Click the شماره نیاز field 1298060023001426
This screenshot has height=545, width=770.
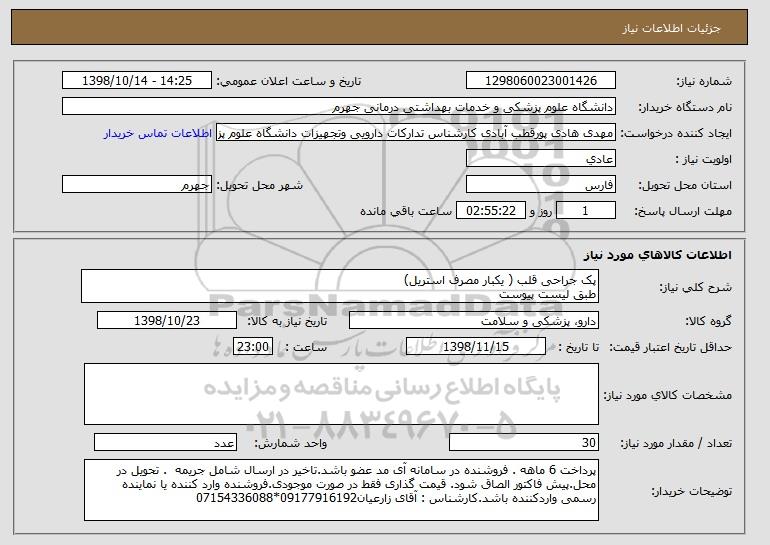coord(541,81)
